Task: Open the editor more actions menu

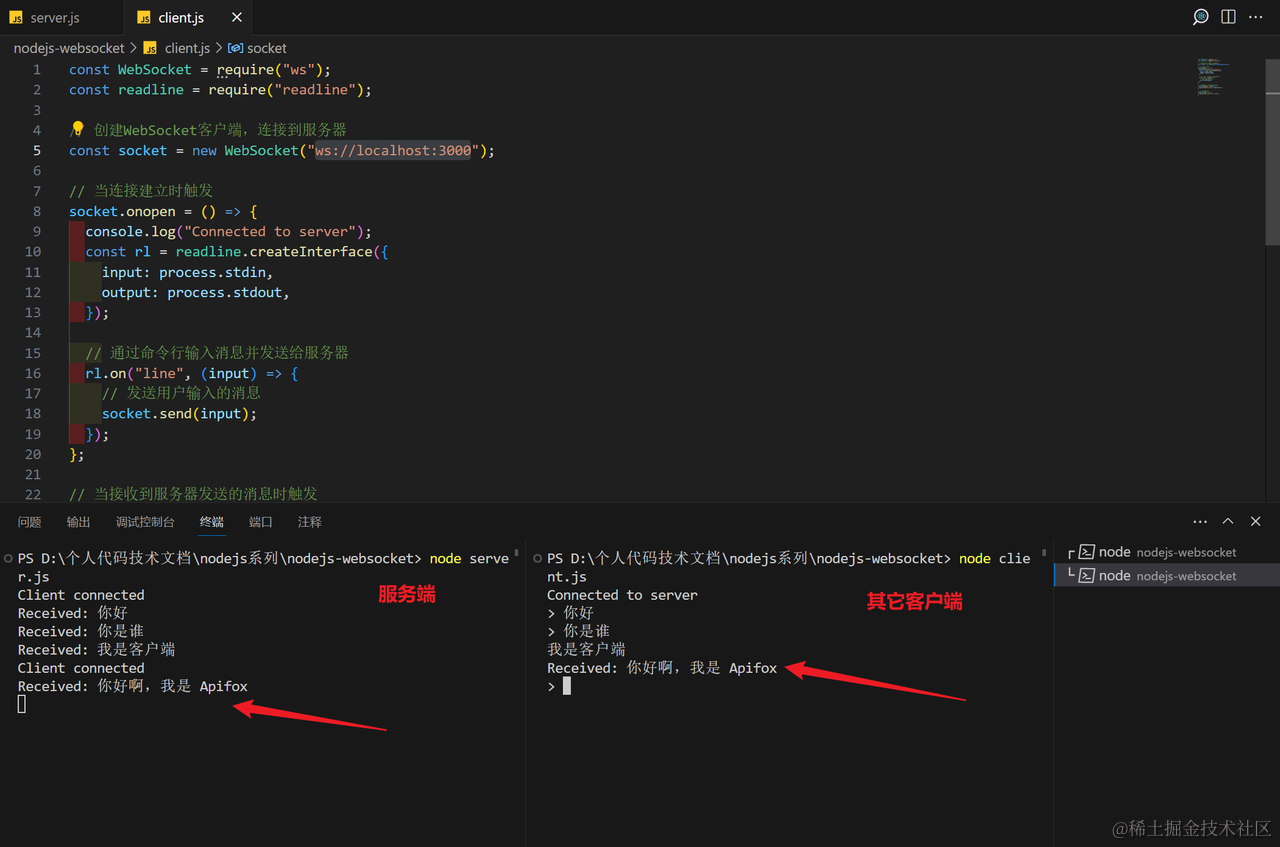Action: (x=1256, y=17)
